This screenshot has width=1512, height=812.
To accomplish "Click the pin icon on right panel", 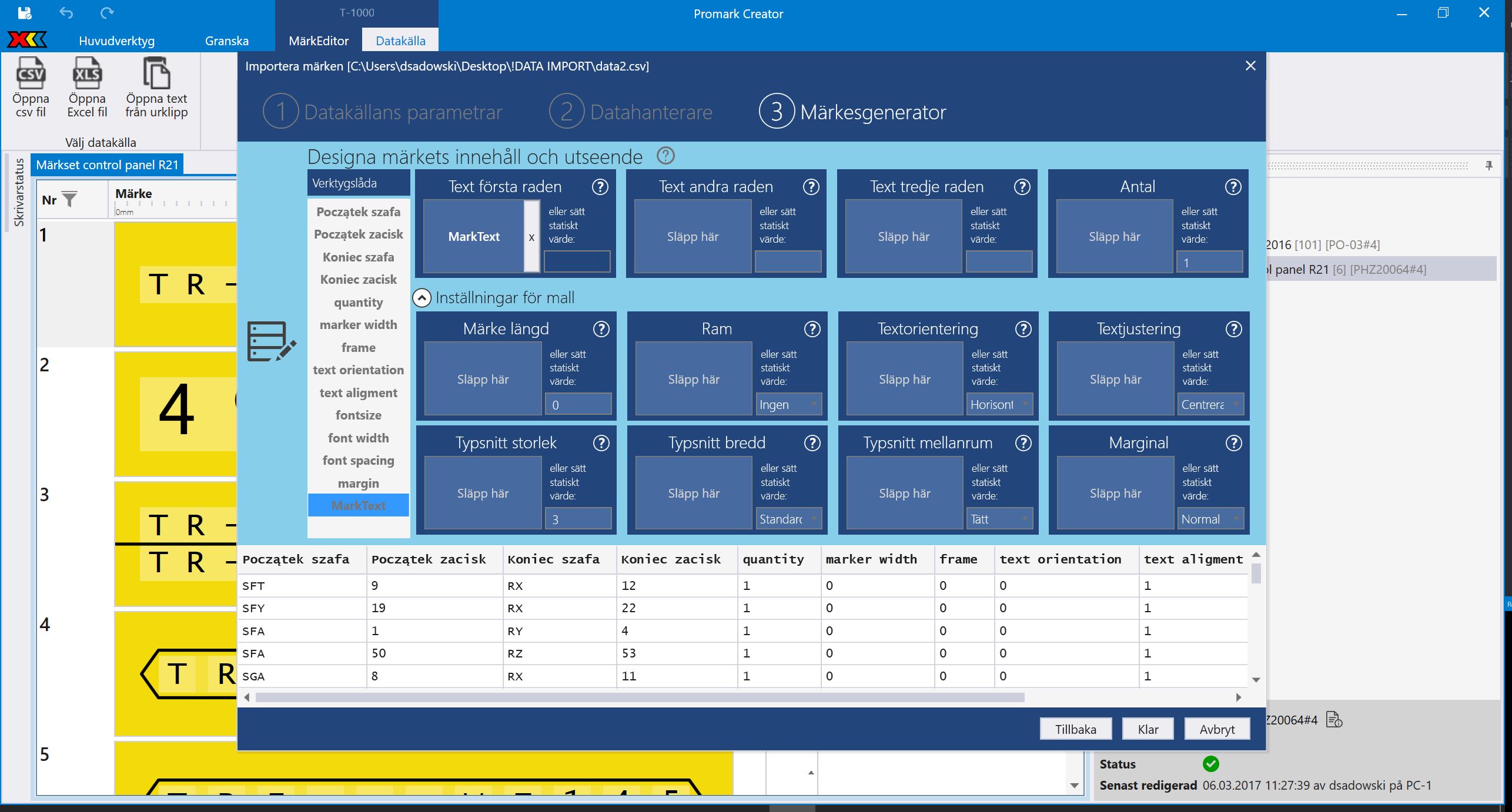I will 1488,166.
